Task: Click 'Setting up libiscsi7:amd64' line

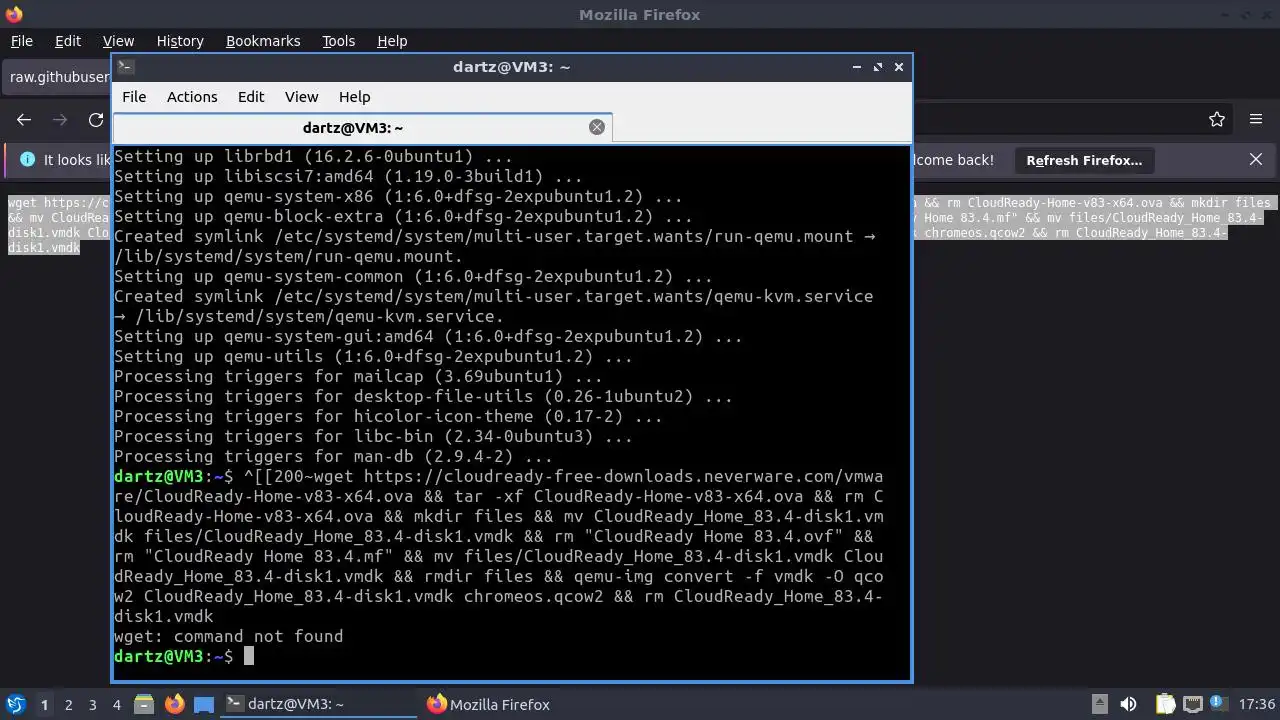Action: pyautogui.click(x=348, y=176)
